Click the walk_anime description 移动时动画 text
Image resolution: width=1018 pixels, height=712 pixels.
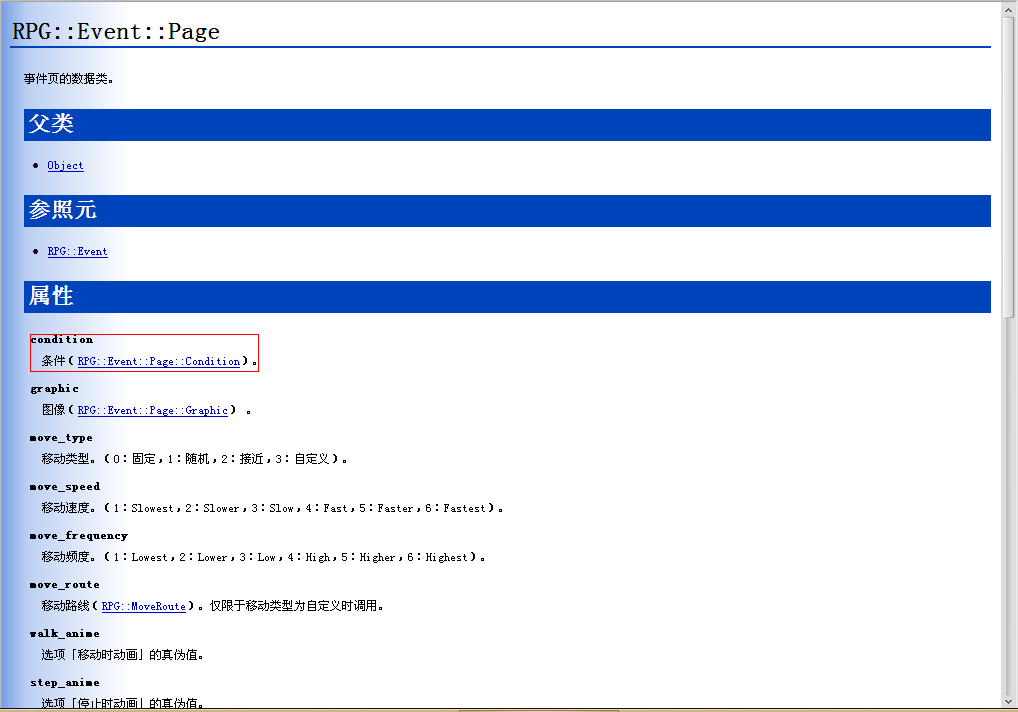point(123,655)
